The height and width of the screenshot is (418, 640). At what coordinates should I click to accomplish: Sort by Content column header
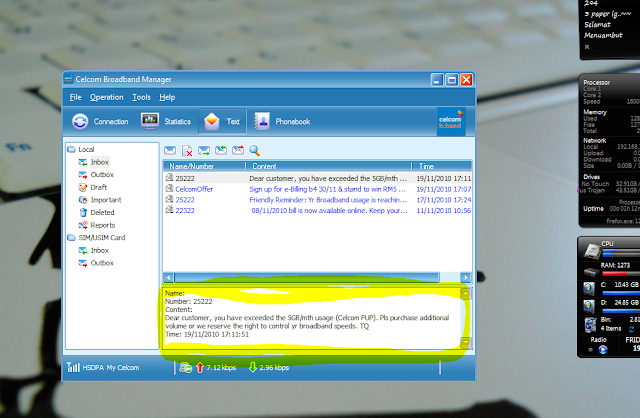329,166
